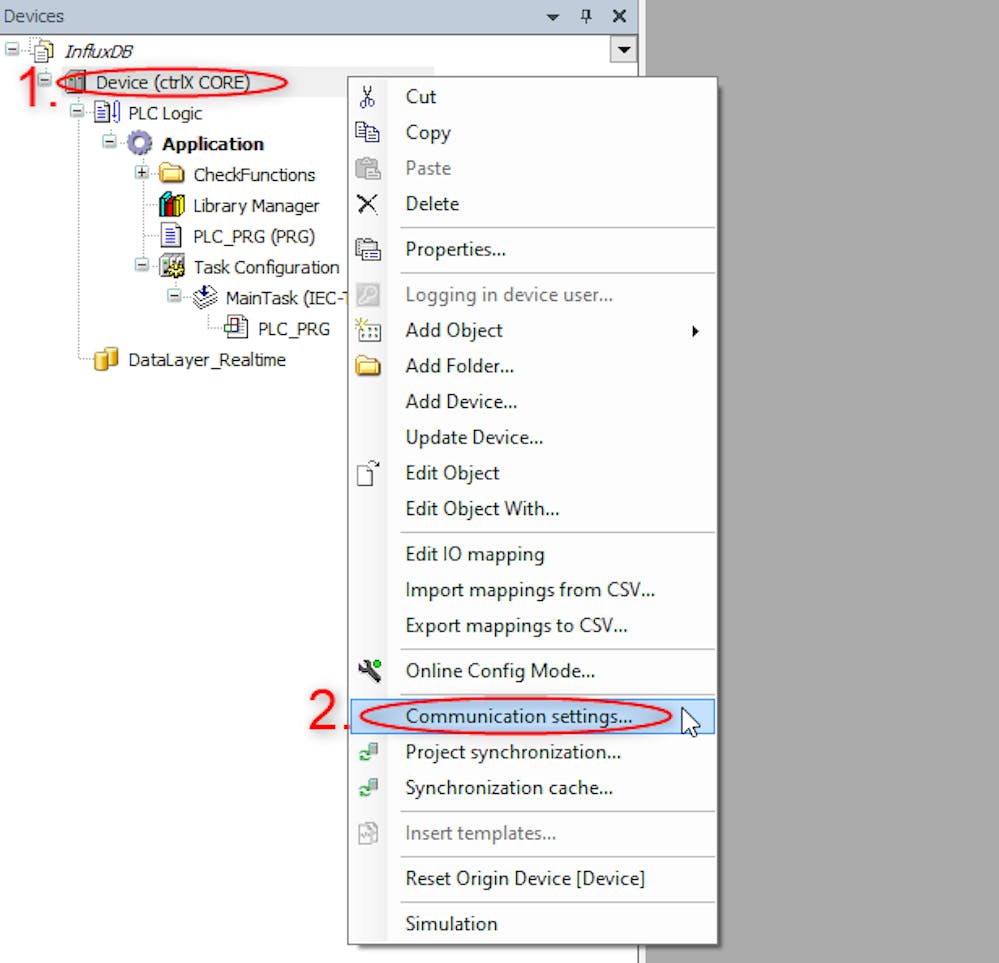This screenshot has height=963, width=999.
Task: Click the Library Manager books icon
Action: [171, 205]
